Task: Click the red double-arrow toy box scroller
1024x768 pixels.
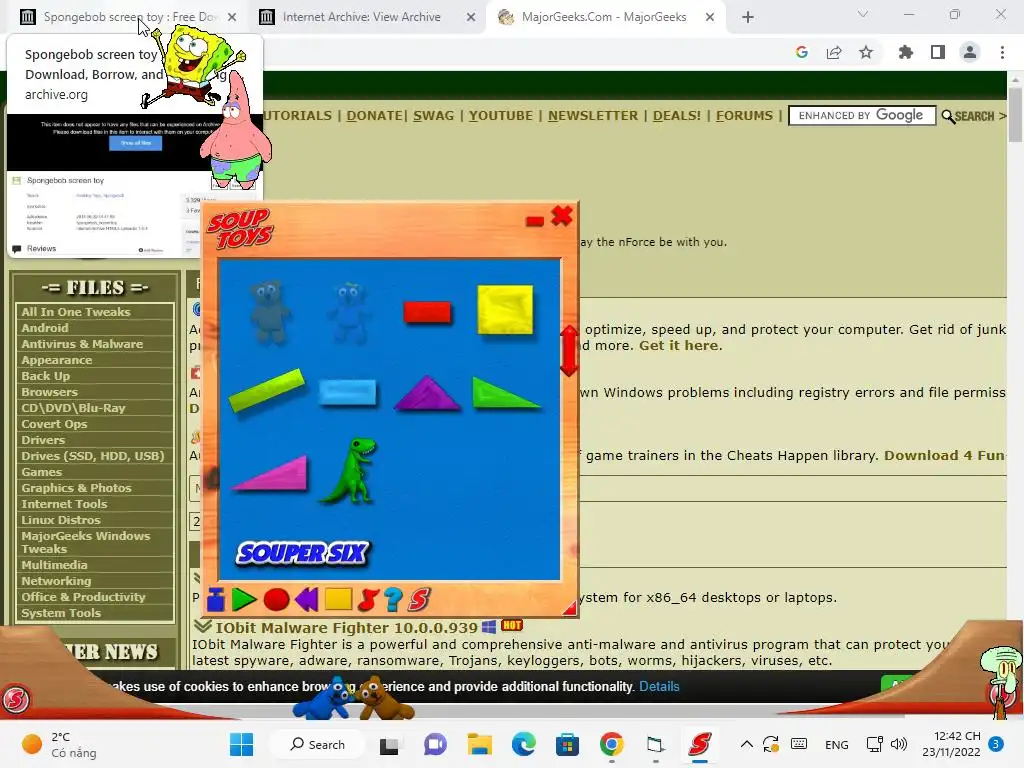Action: tap(569, 351)
